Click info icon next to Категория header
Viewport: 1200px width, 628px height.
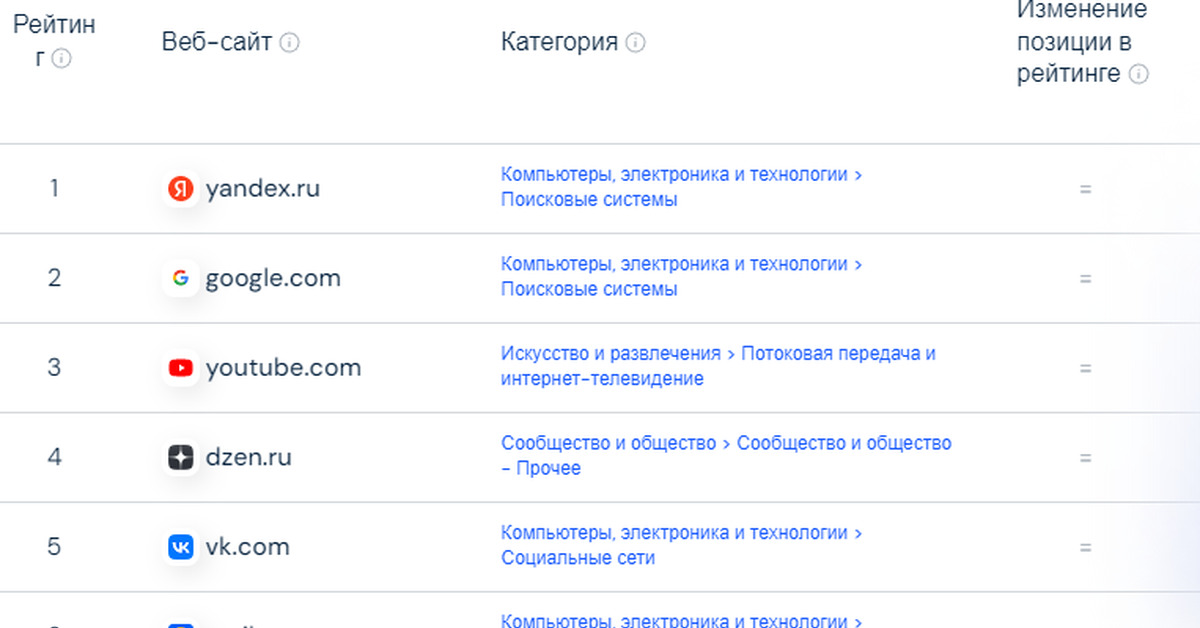click(x=635, y=43)
